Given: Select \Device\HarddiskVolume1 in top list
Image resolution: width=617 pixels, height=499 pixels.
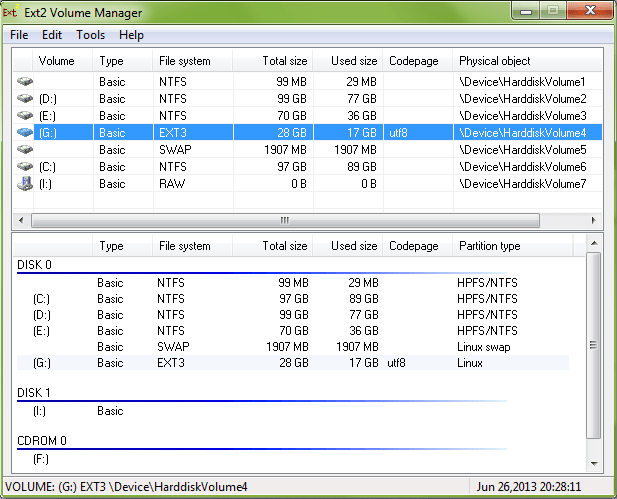Looking at the screenshot, I should pyautogui.click(x=522, y=81).
